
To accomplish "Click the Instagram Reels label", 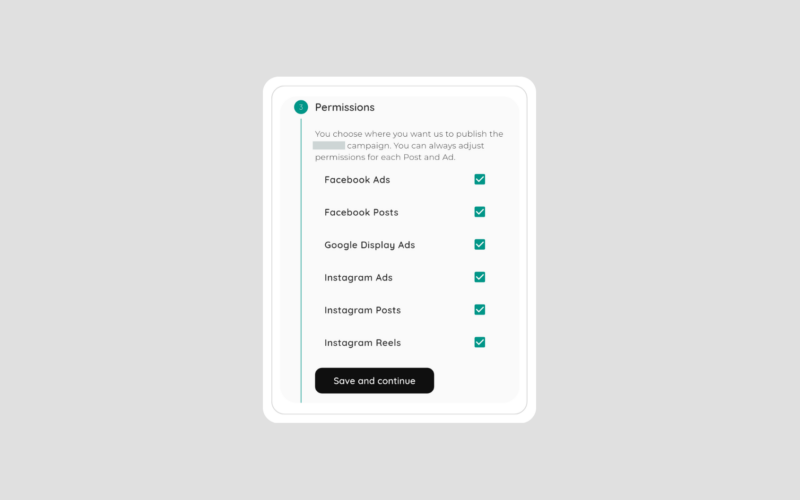I will click(x=362, y=343).
